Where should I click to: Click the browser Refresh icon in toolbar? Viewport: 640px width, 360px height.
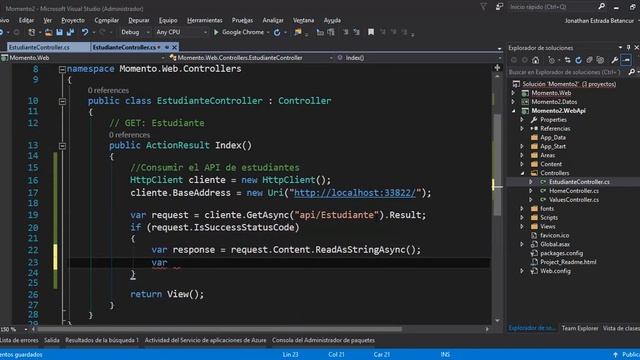pyautogui.click(x=277, y=32)
